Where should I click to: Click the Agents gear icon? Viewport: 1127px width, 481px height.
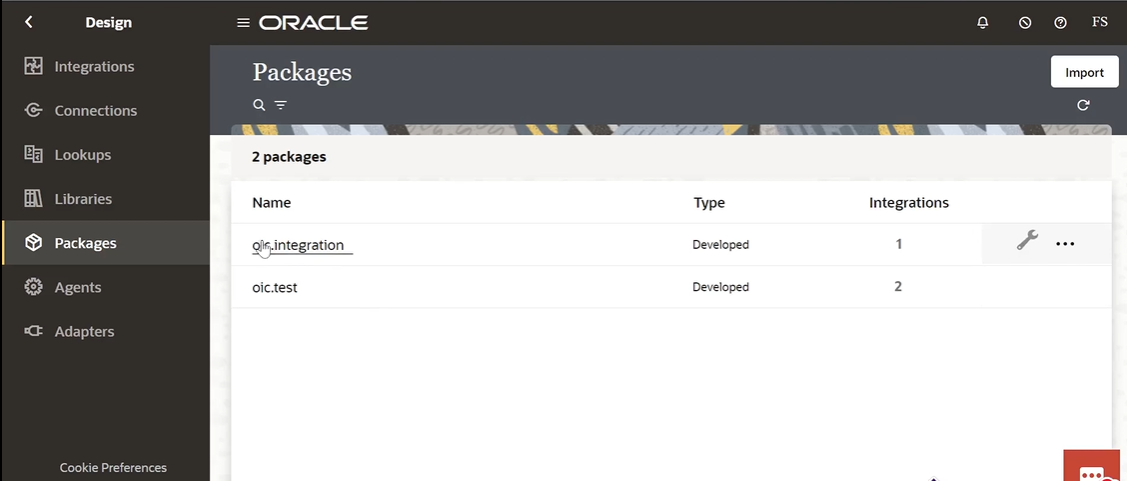[x=33, y=287]
